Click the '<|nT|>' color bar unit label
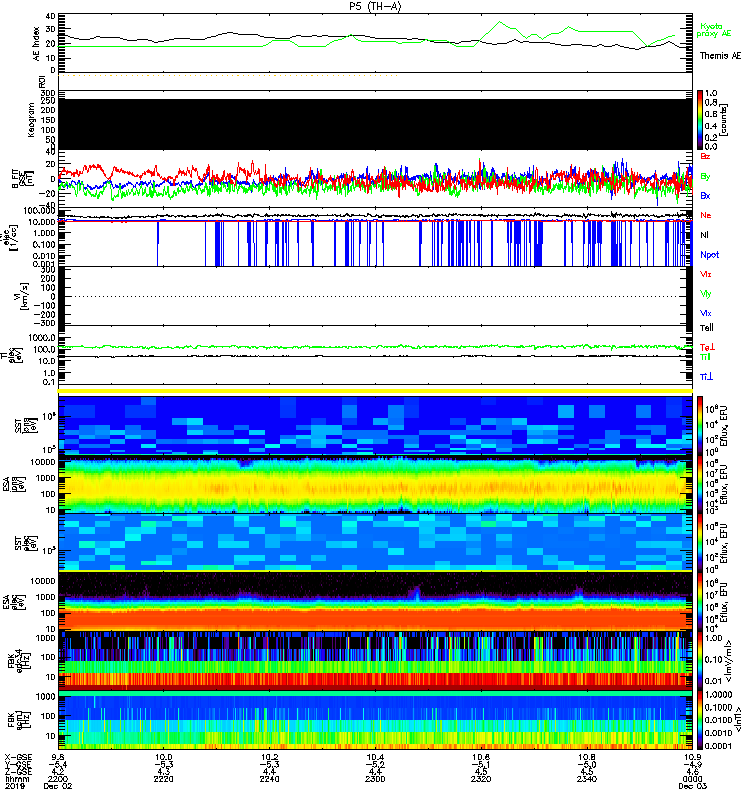The image size is (750, 800). [738, 720]
